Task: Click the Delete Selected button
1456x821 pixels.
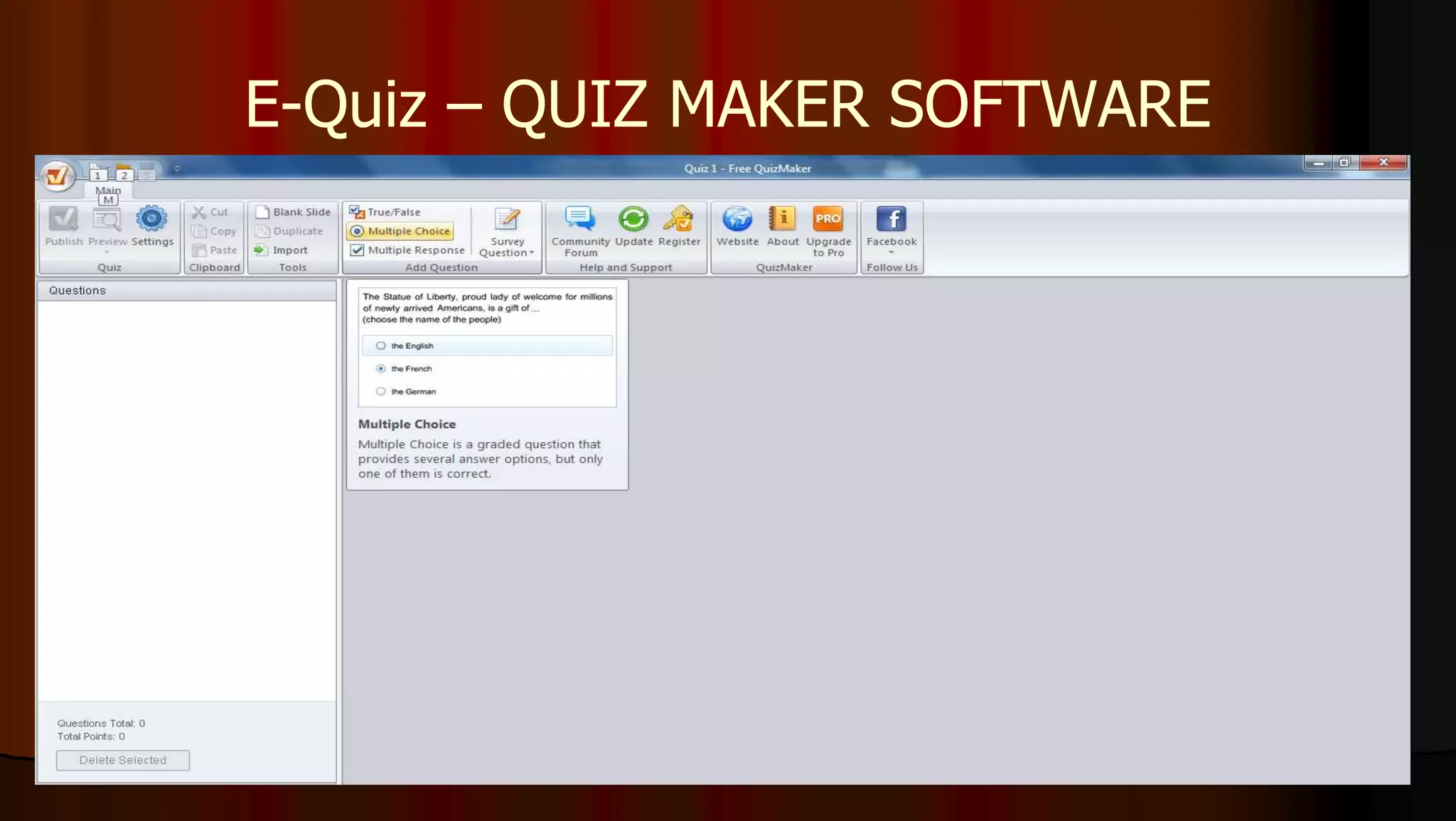Action: [123, 761]
